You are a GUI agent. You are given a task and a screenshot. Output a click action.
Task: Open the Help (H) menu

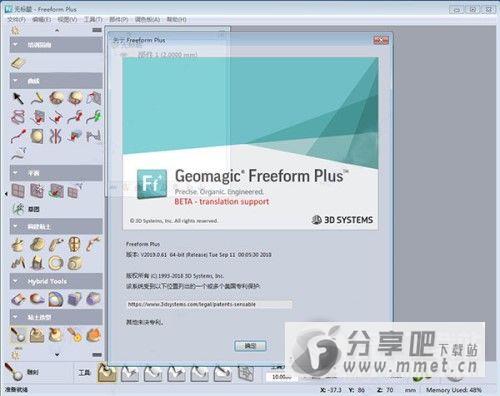pos(176,20)
